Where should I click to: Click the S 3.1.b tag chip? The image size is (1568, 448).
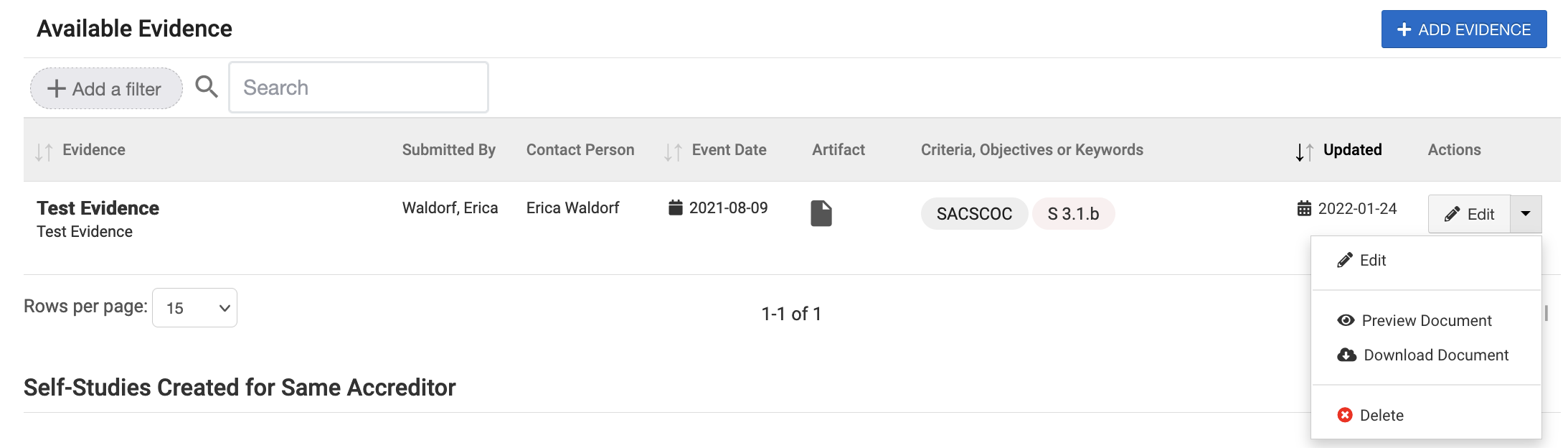(1073, 213)
